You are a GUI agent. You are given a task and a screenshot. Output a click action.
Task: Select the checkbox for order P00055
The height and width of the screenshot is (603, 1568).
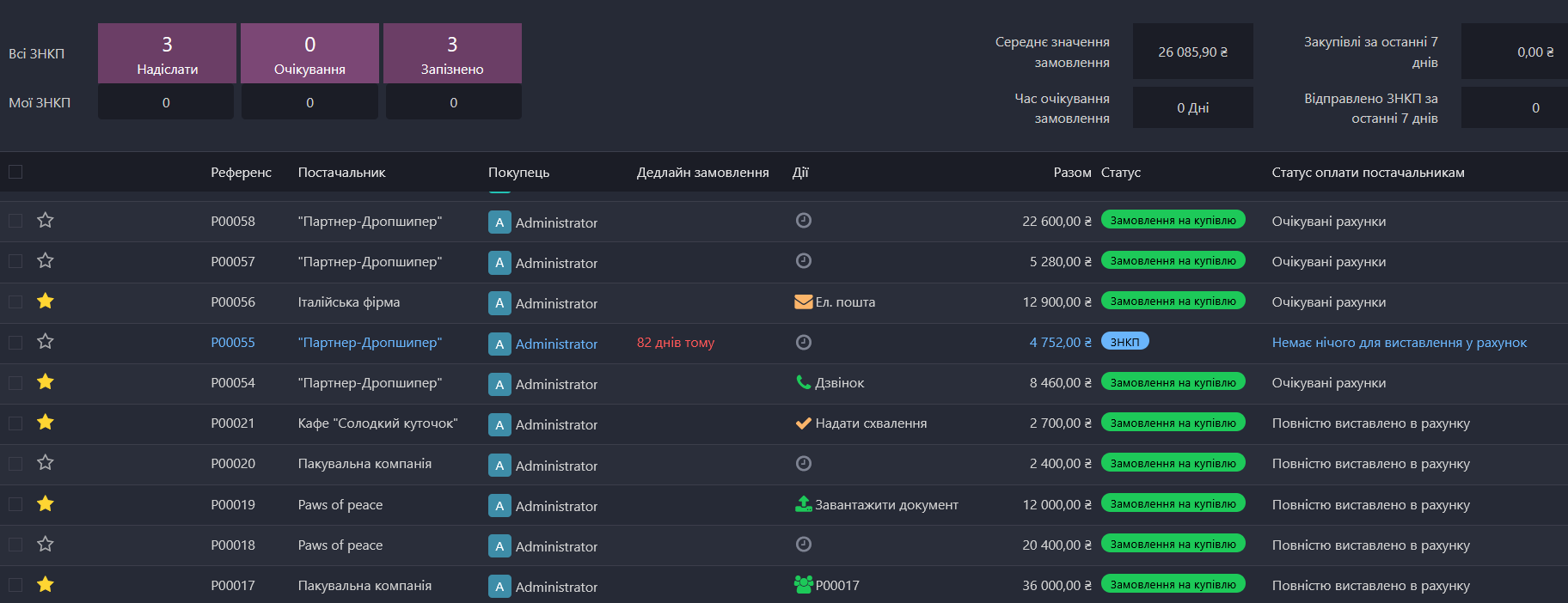15,342
